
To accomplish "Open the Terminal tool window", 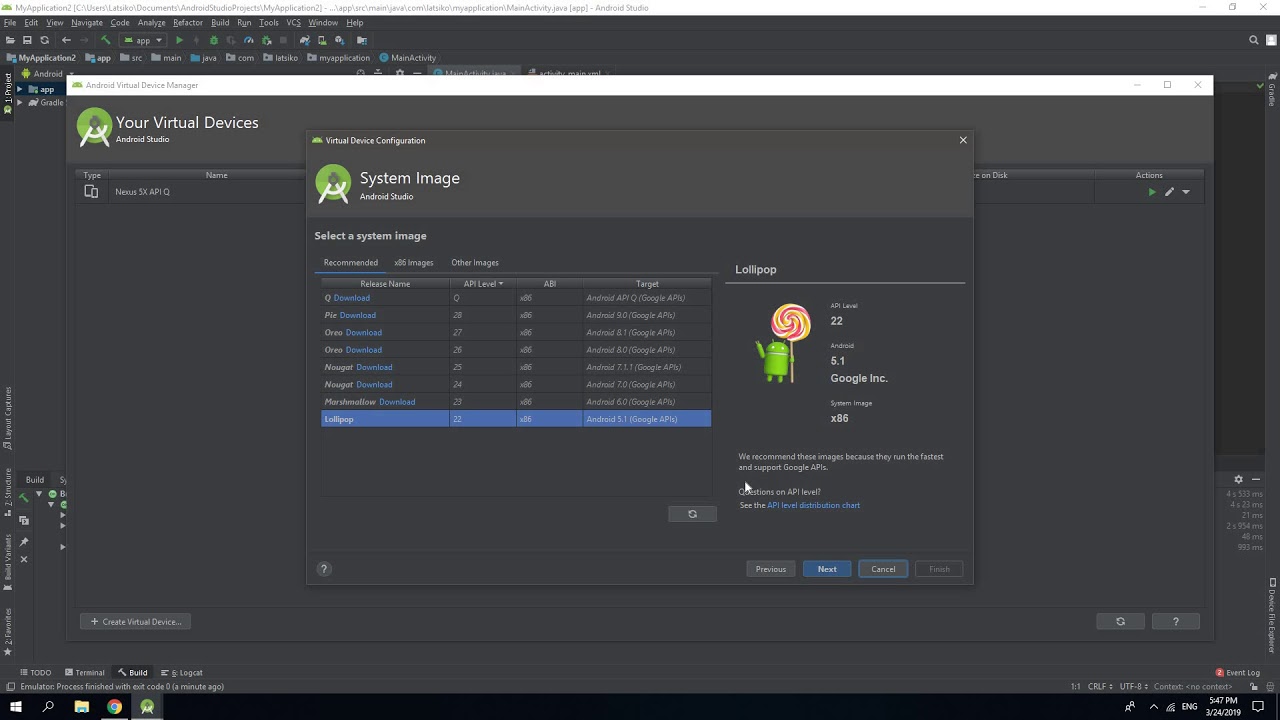I will pos(84,673).
